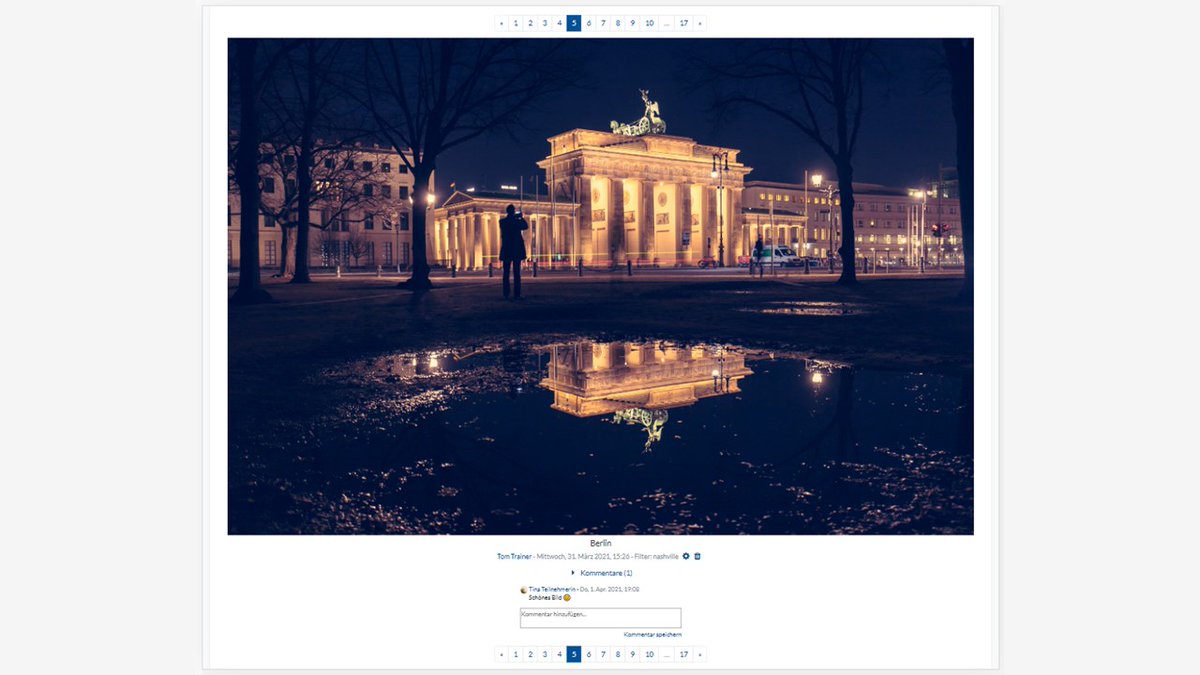Image resolution: width=1200 pixels, height=675 pixels.
Task: Click the trash delete icon under Berlin
Action: tap(697, 556)
